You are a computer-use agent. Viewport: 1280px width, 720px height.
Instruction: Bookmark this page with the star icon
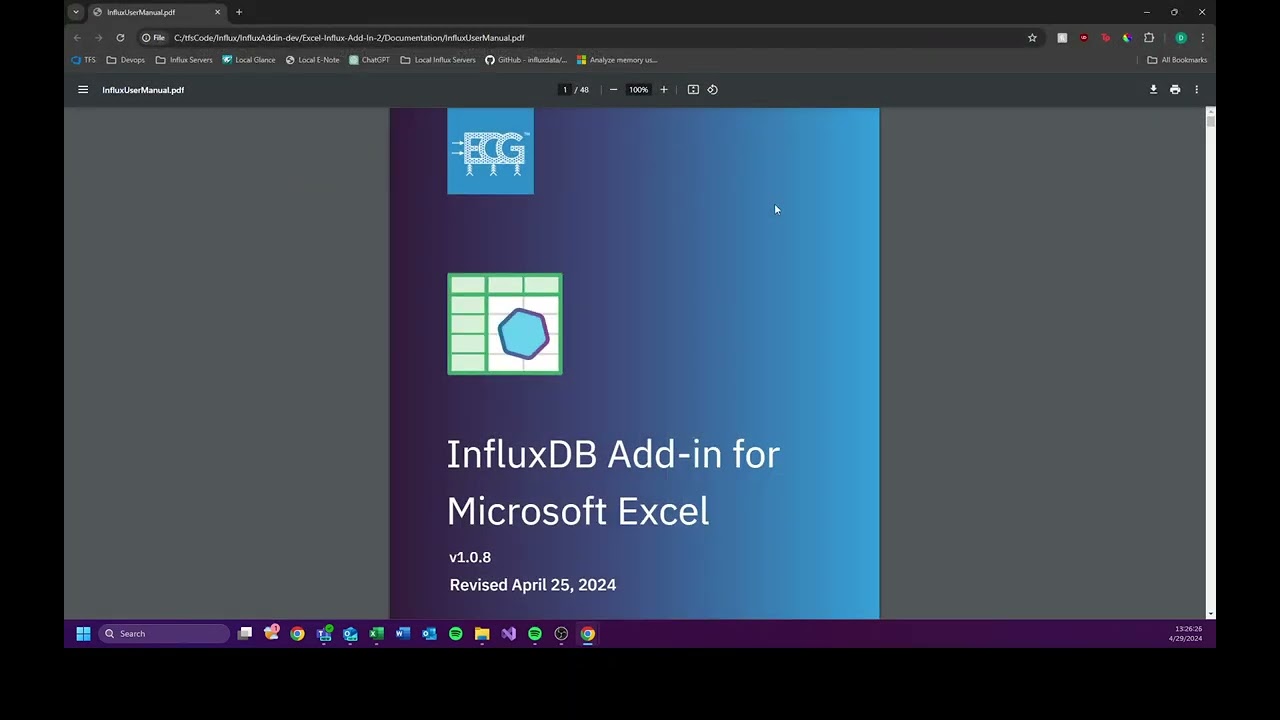(1032, 38)
